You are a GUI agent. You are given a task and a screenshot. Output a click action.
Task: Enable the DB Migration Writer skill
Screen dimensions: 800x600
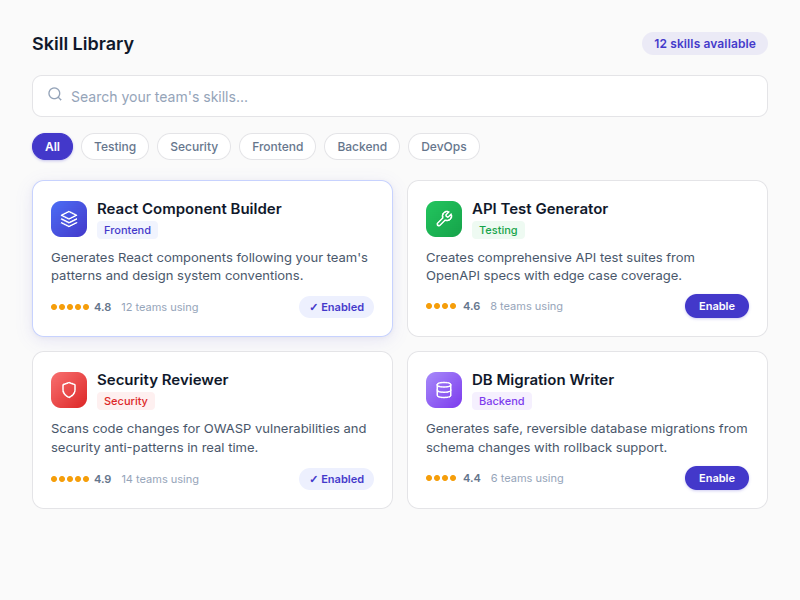[717, 478]
